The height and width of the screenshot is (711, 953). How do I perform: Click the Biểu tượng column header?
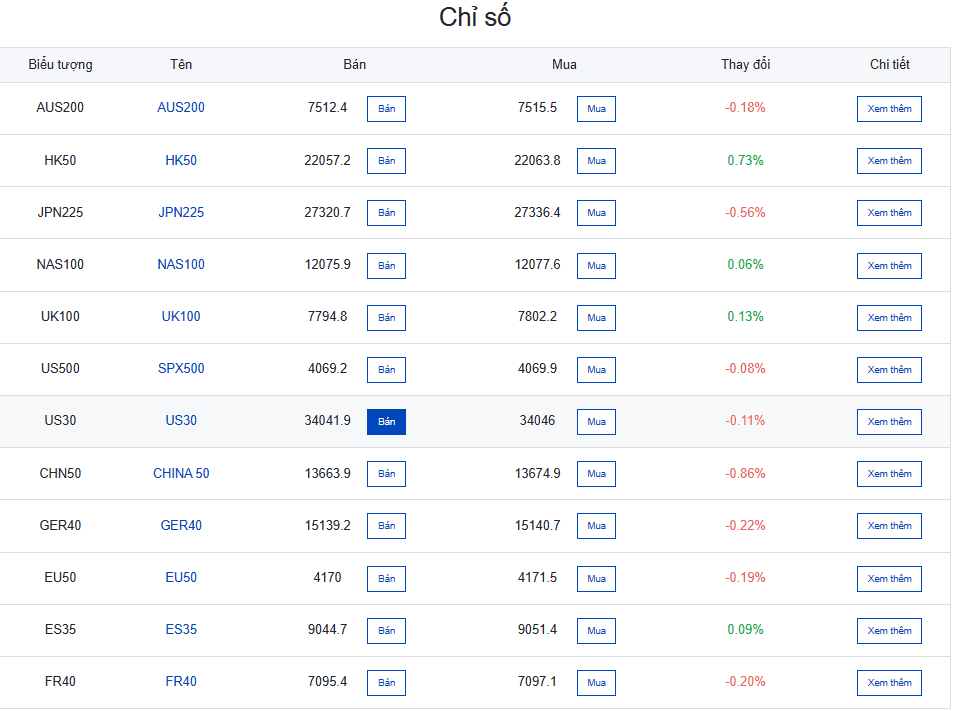tap(60, 64)
